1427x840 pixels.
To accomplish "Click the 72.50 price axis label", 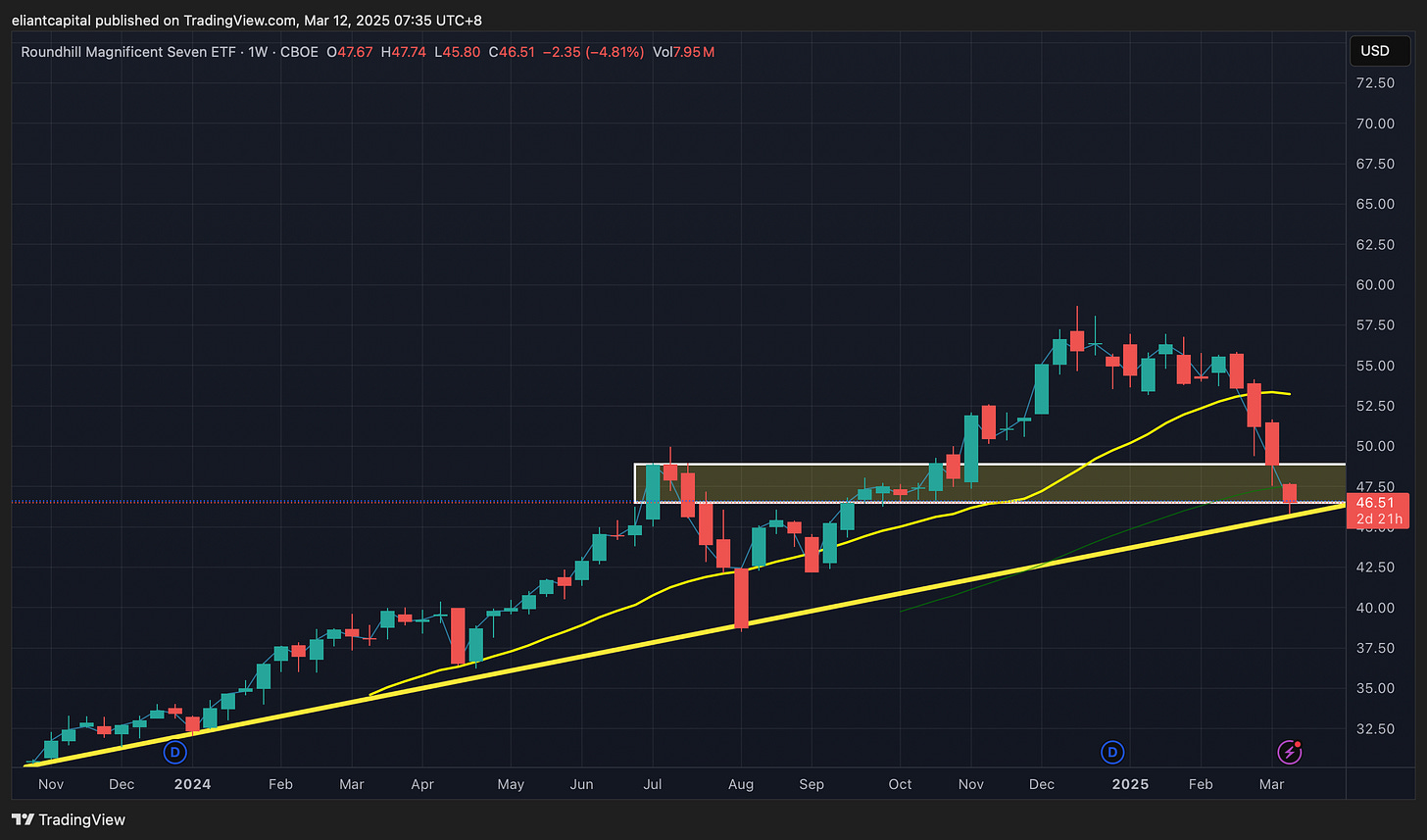I will coord(1374,83).
